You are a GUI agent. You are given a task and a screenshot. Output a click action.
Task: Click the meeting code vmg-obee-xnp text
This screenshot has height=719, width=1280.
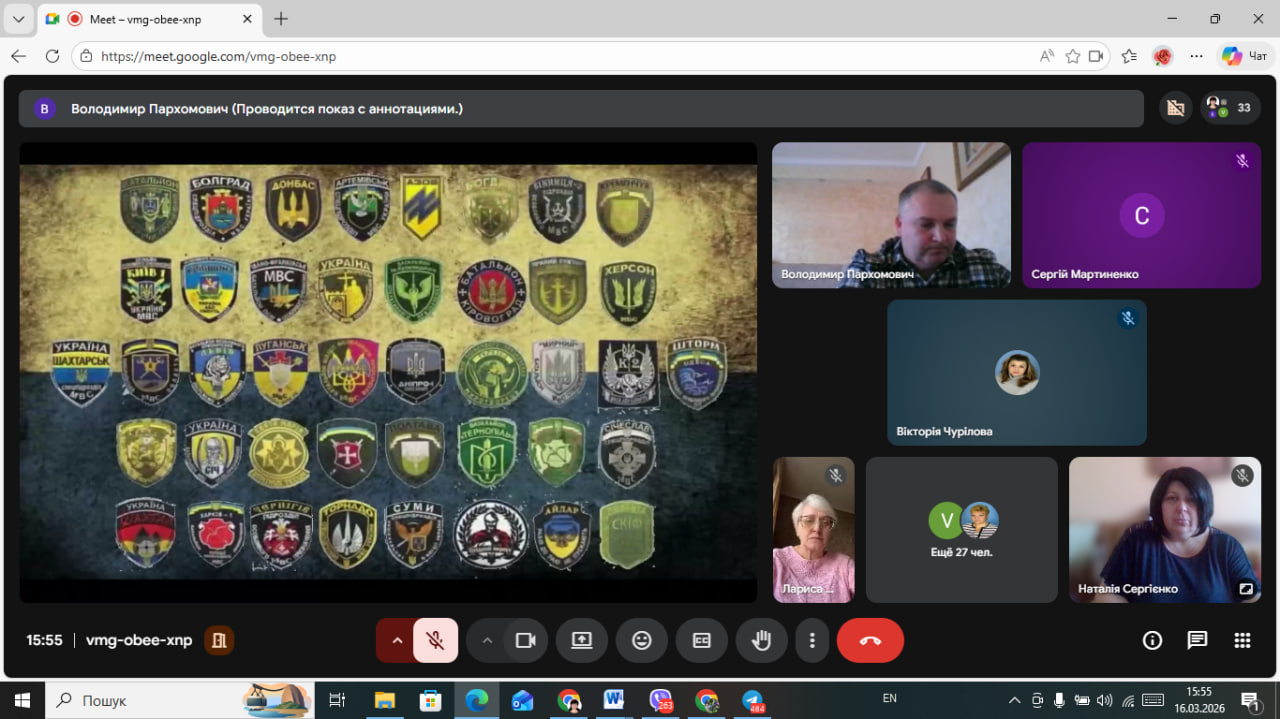click(x=139, y=640)
